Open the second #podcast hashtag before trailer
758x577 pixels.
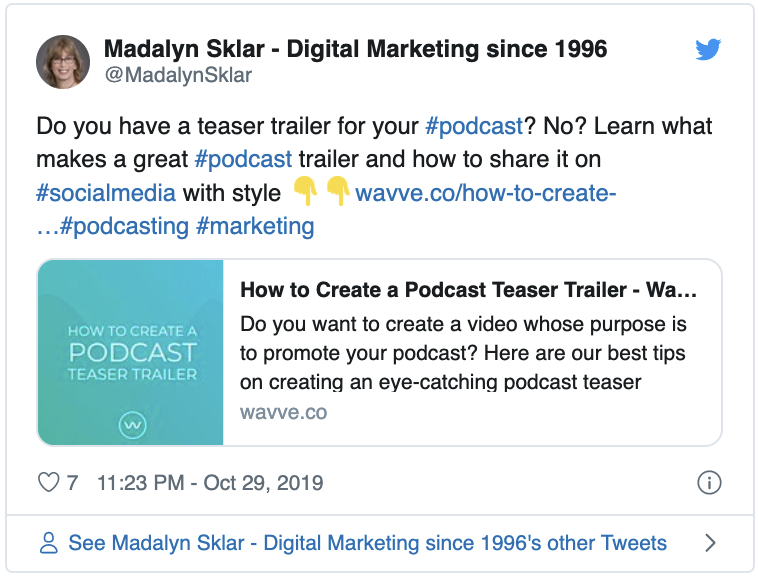click(243, 159)
